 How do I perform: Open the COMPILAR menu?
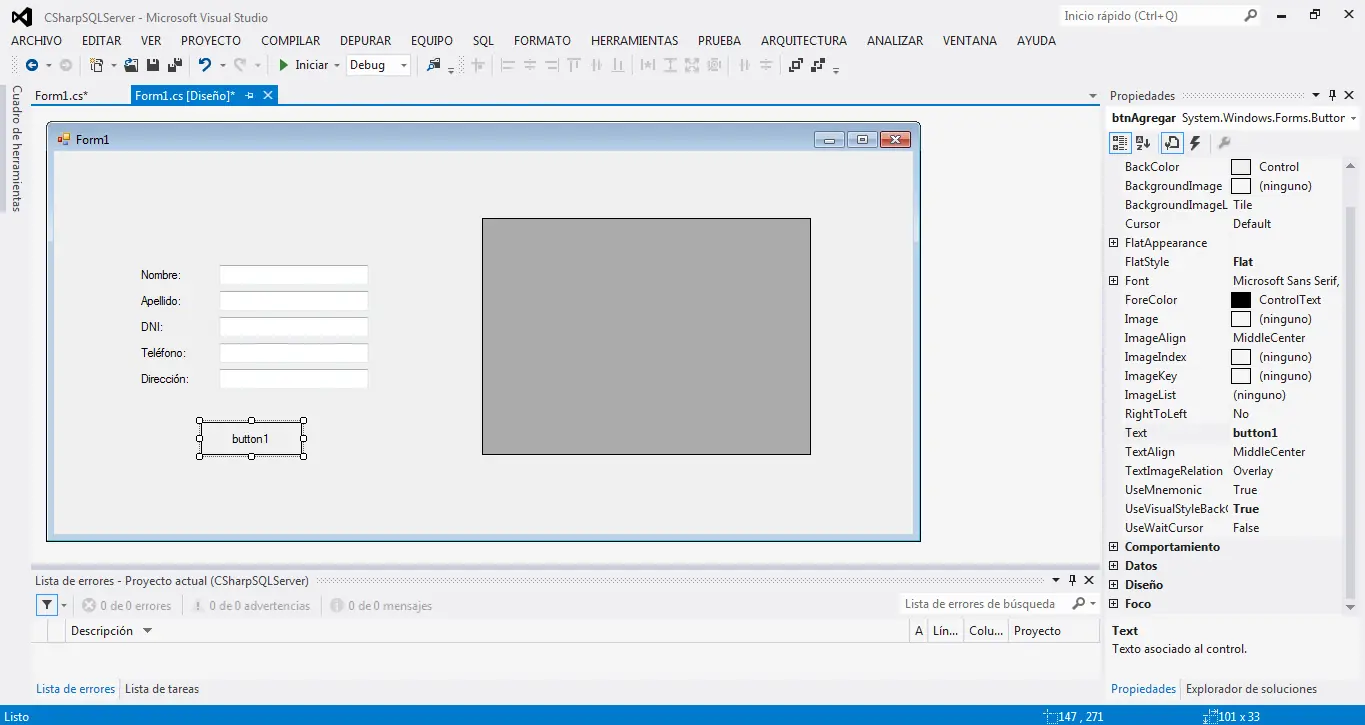pyautogui.click(x=291, y=41)
